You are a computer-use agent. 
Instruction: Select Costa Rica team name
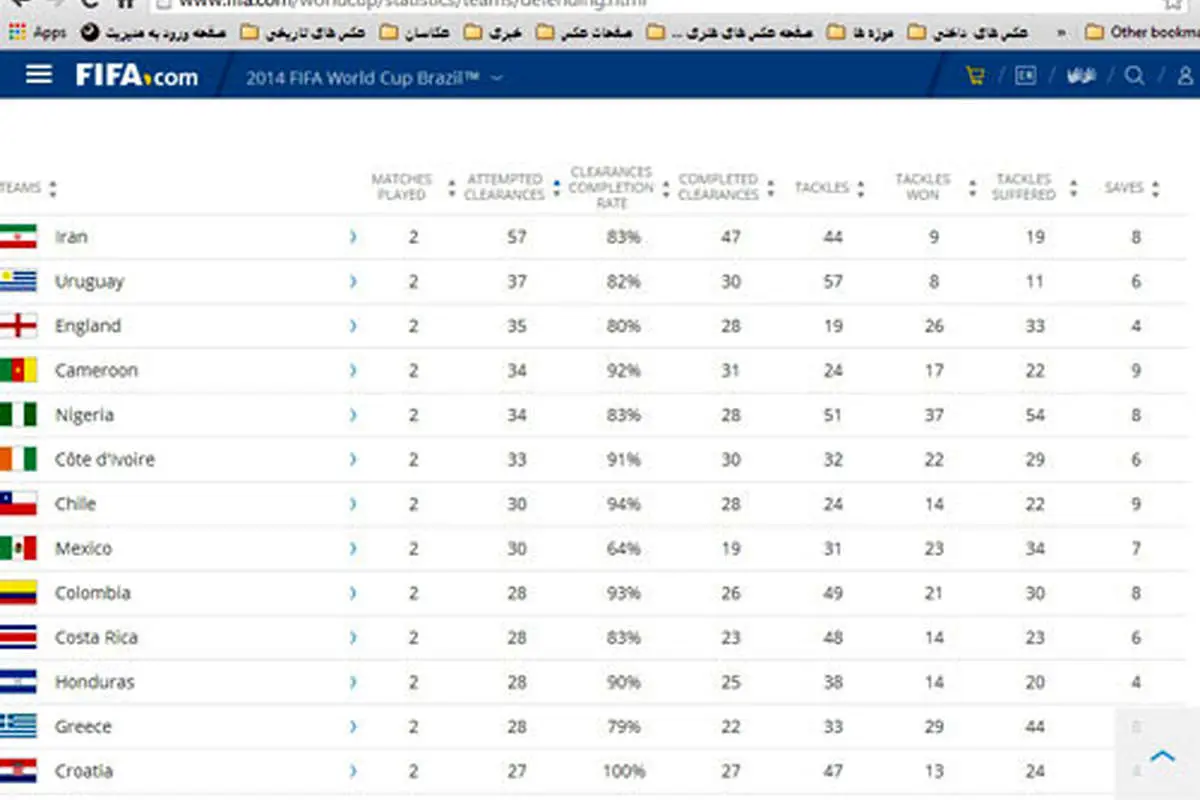(96, 637)
